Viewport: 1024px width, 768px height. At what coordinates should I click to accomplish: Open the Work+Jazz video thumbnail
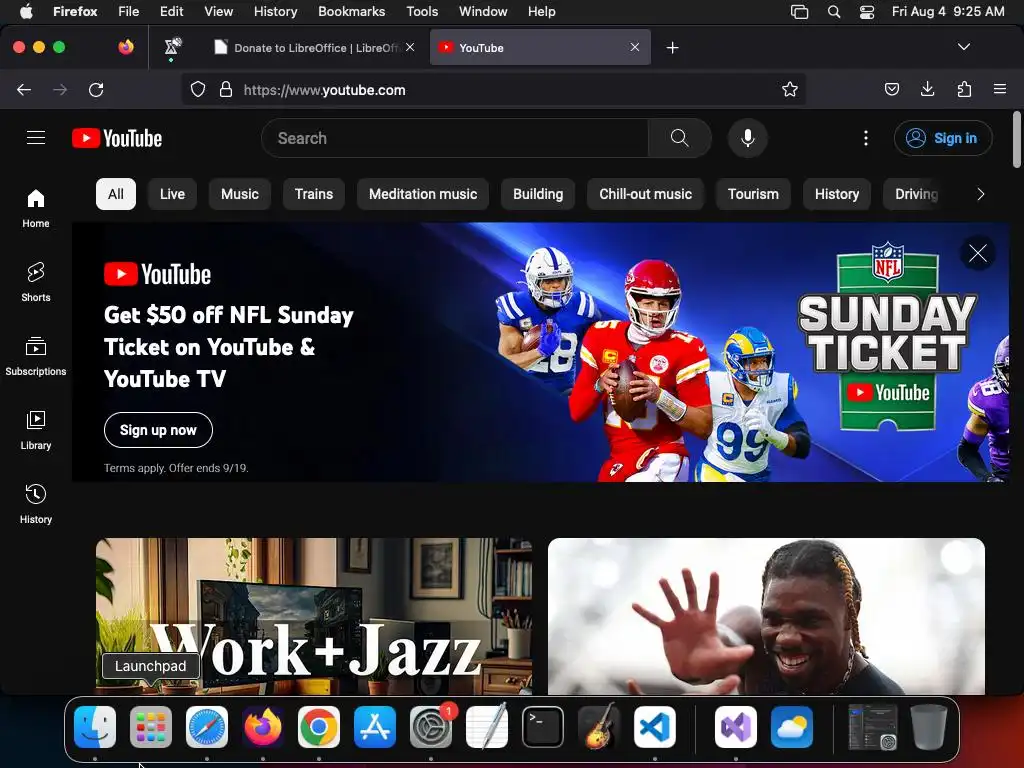pyautogui.click(x=313, y=616)
